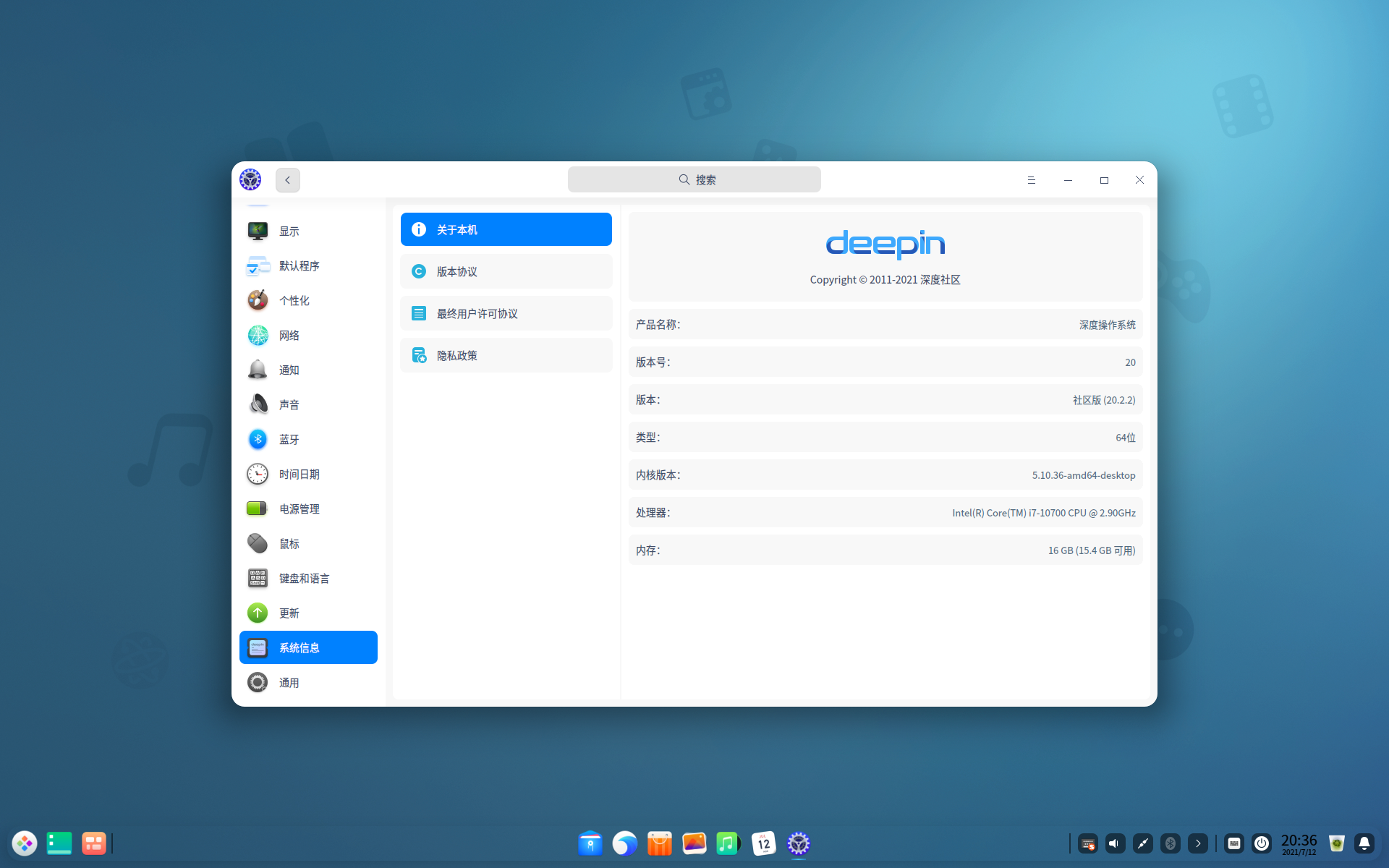
Task: Click the back arrow button
Action: click(287, 180)
